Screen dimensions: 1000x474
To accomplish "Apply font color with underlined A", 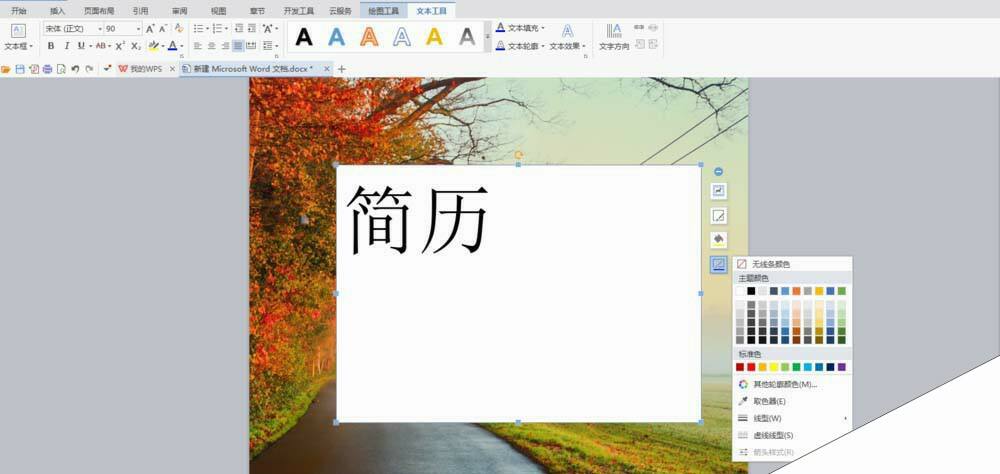I will (172, 46).
